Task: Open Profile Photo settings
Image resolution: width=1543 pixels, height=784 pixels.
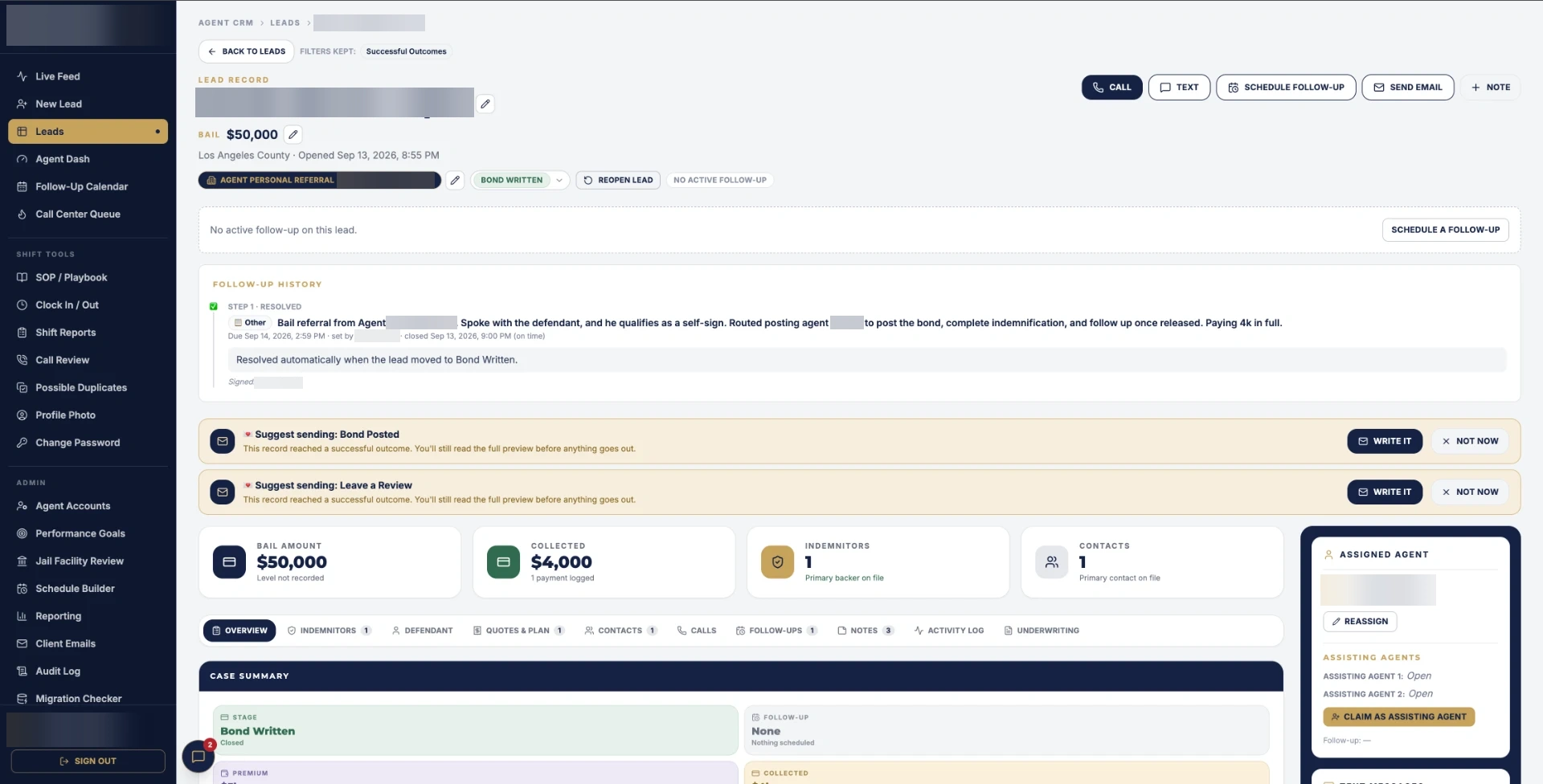Action: tap(88, 414)
